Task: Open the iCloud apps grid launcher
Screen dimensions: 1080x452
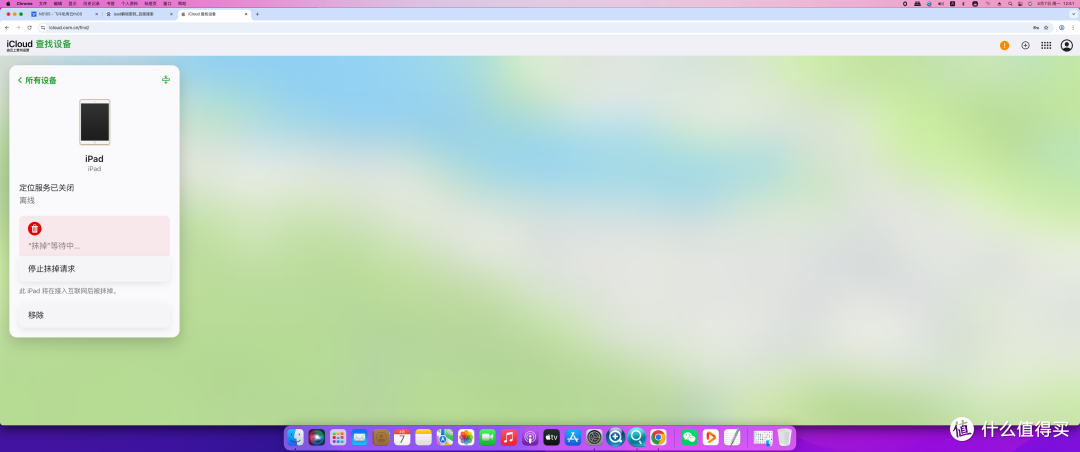Action: tap(1046, 45)
